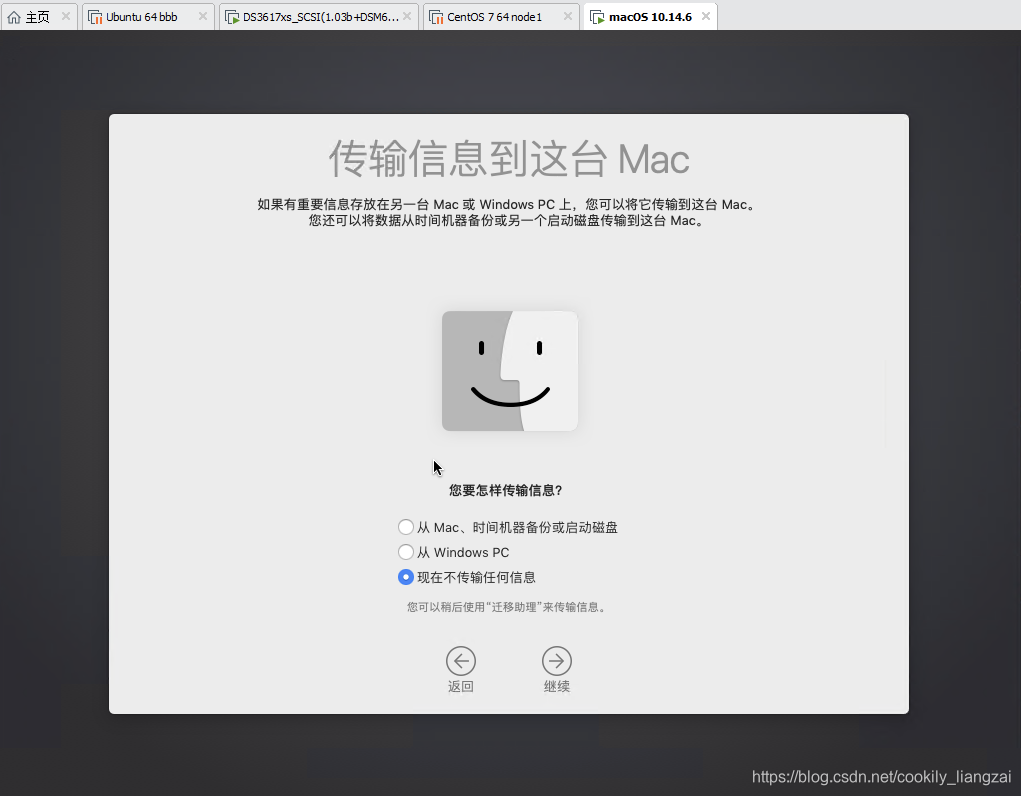Click the continue arrow circle icon
This screenshot has height=796, width=1021.
(557, 661)
